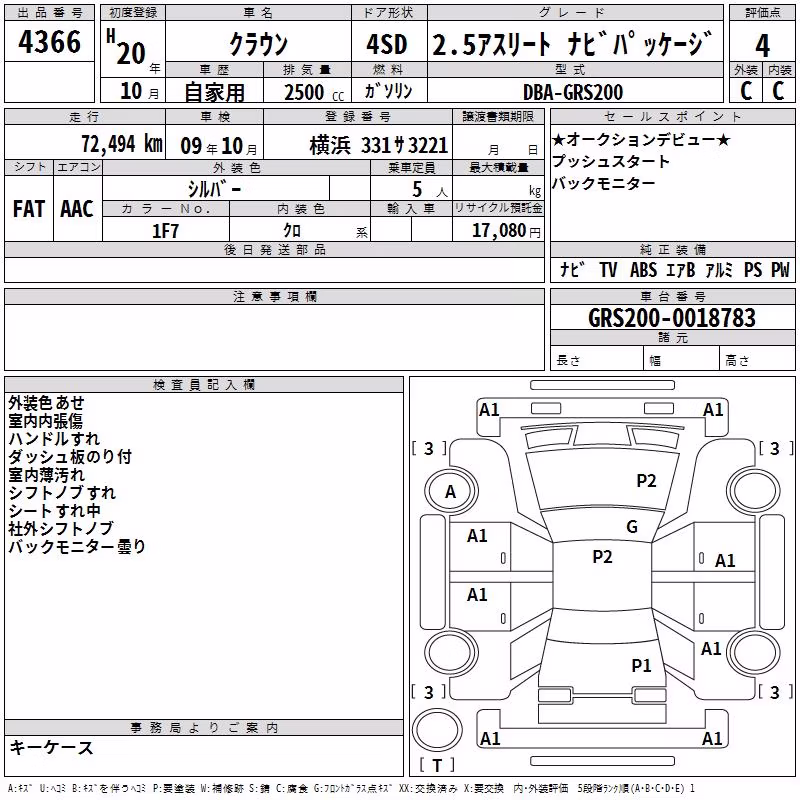Select the car name クラウン
This screenshot has height=800, width=800.
pos(258,44)
